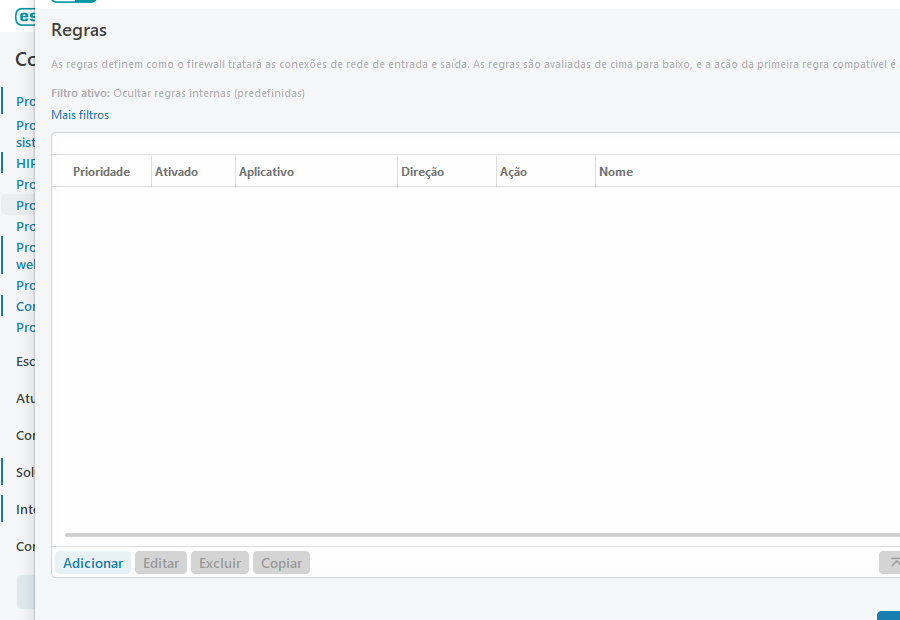Click the Copiar button

(x=281, y=562)
